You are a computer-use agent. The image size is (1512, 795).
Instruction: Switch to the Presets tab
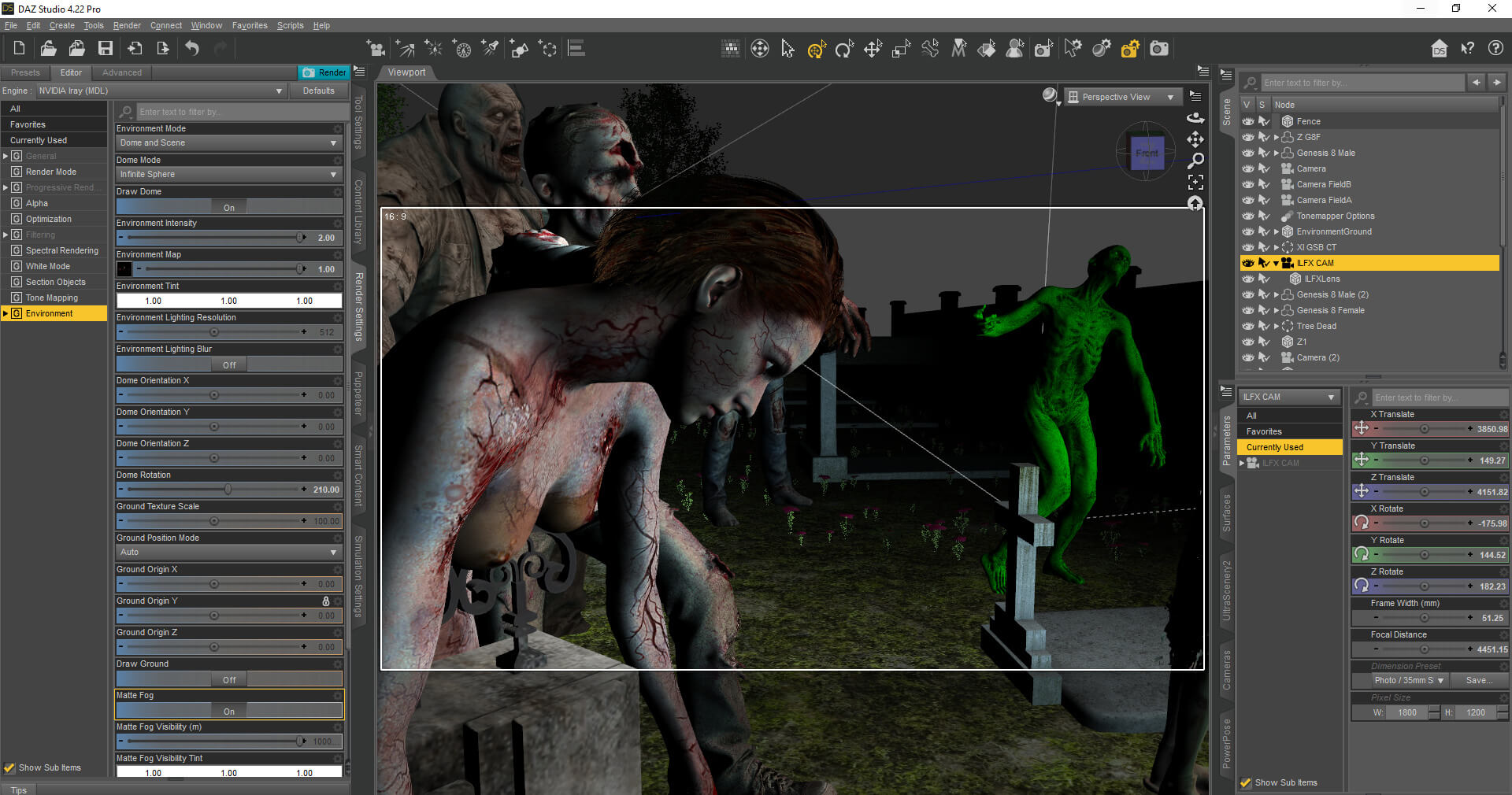25,72
